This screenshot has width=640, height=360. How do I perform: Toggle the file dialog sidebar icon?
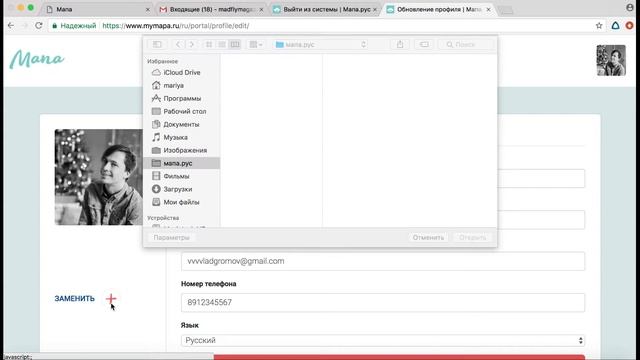[x=157, y=44]
